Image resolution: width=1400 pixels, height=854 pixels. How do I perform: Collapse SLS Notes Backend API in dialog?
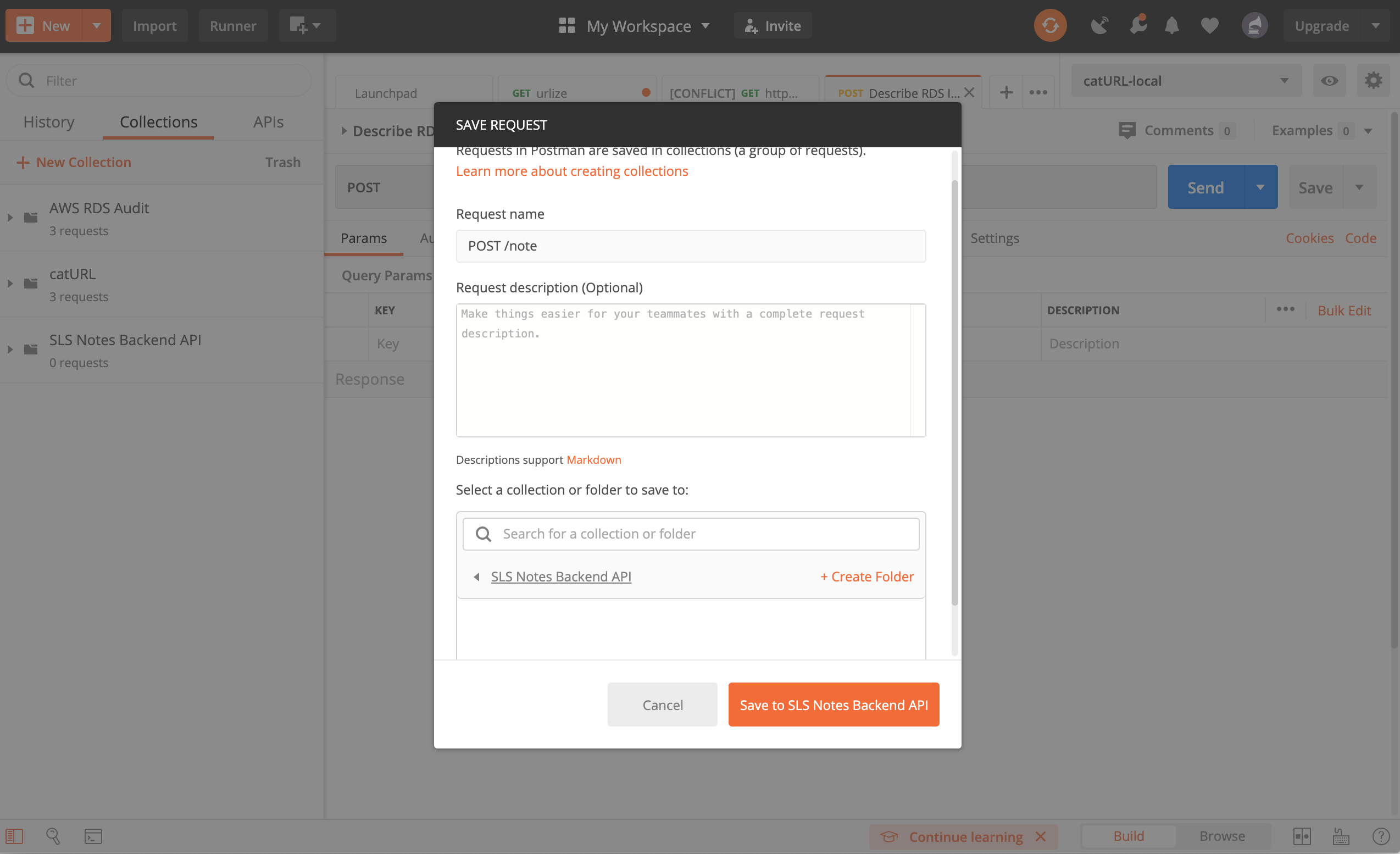click(477, 576)
